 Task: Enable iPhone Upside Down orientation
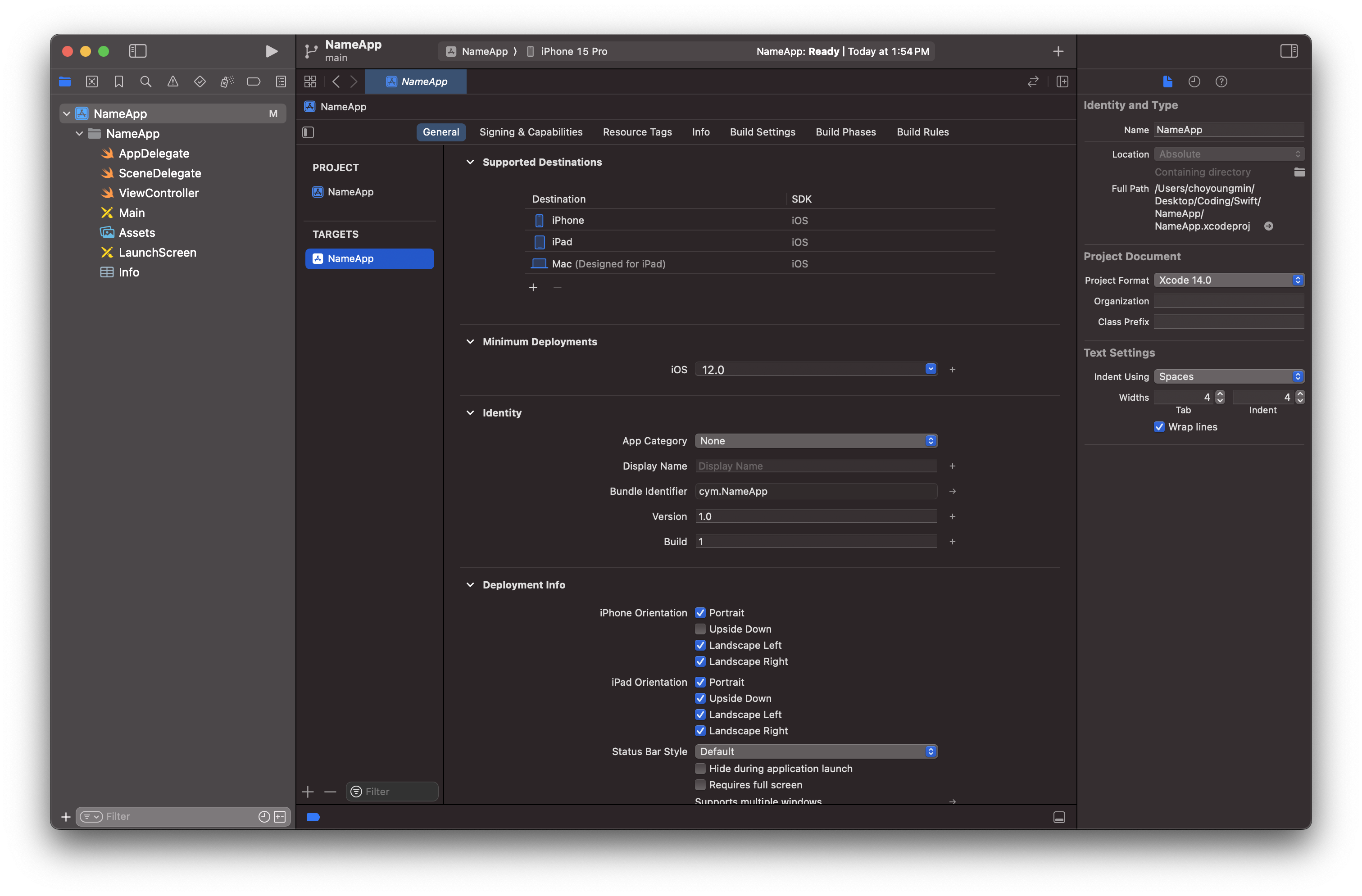click(x=700, y=629)
